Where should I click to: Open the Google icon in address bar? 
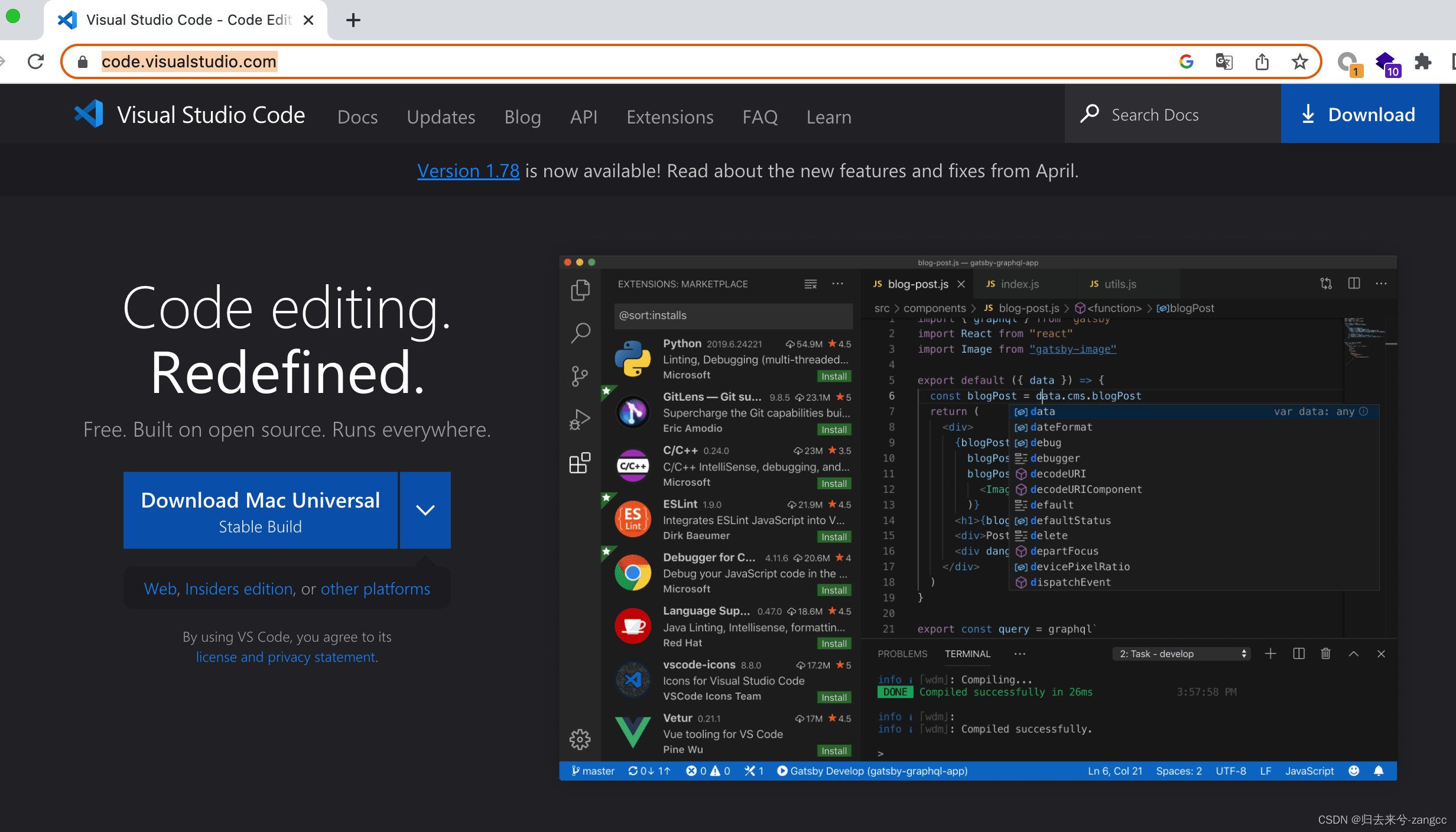pyautogui.click(x=1186, y=61)
